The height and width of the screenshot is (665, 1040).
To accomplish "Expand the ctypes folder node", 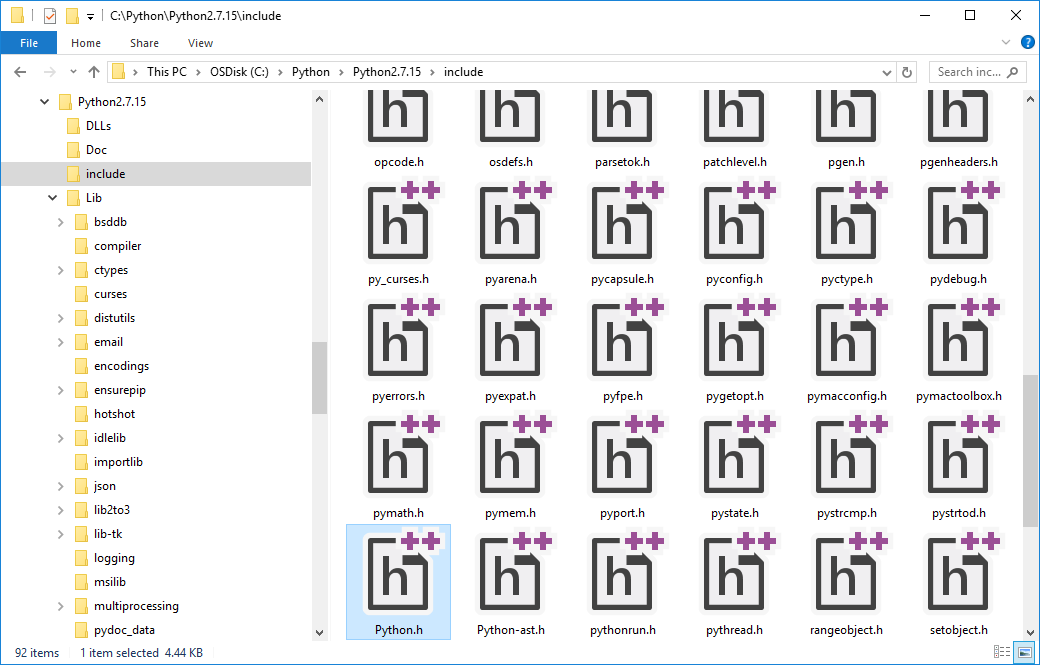I will 61,270.
